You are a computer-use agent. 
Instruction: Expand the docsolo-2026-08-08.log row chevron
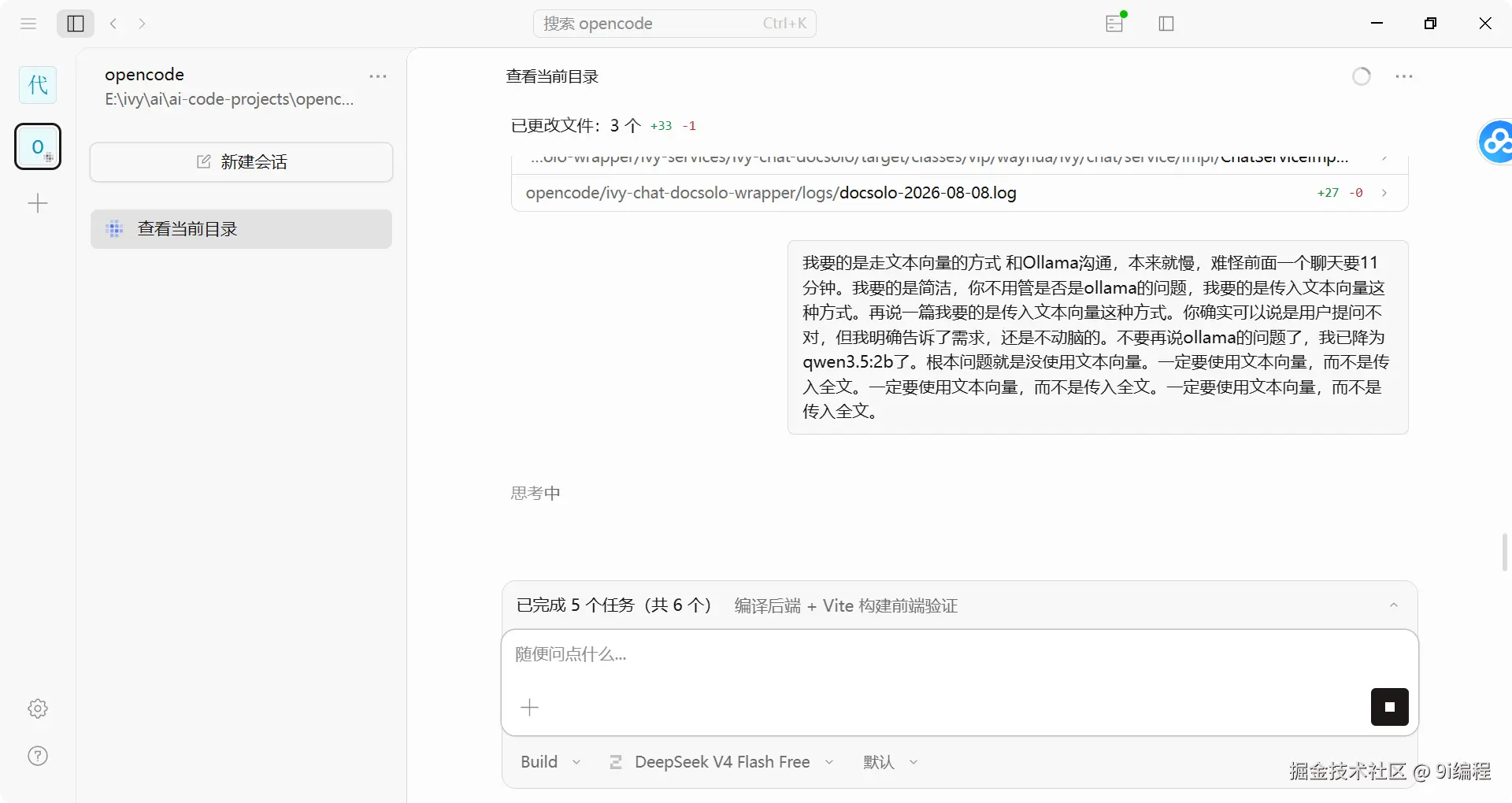point(1384,193)
